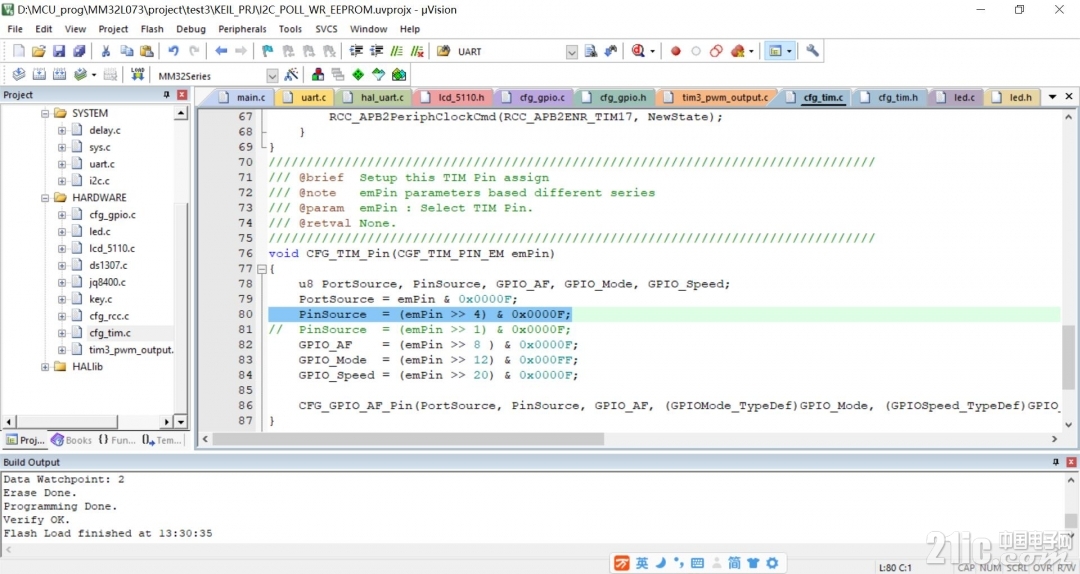Insert a bookmark on the current line

coord(267,51)
